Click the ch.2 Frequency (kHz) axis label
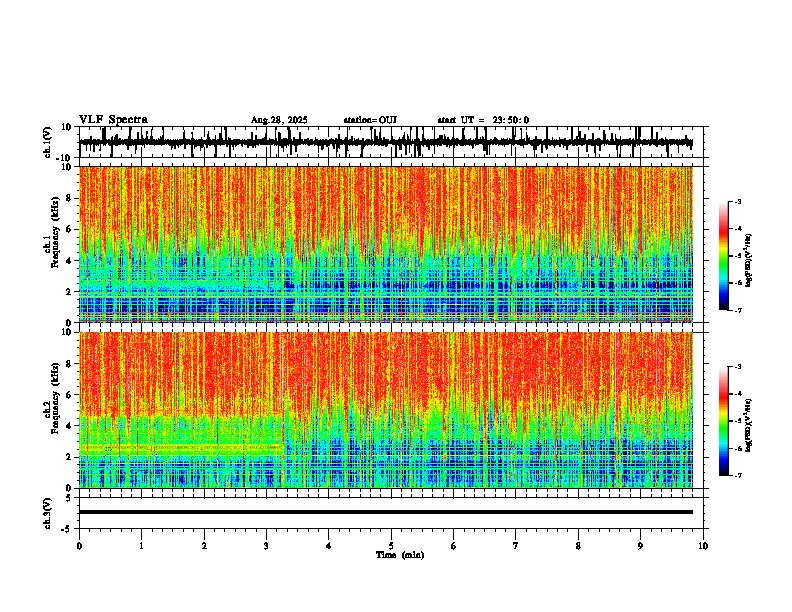This screenshot has height=612, width=792. (54, 400)
